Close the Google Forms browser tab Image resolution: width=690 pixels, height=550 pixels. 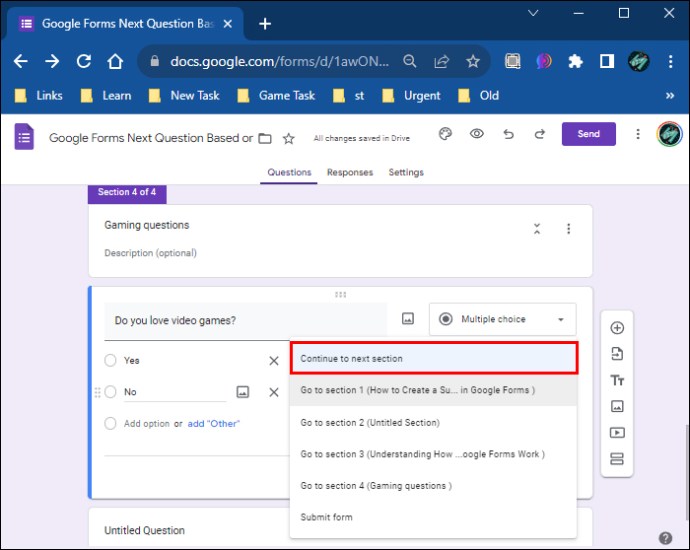(228, 24)
